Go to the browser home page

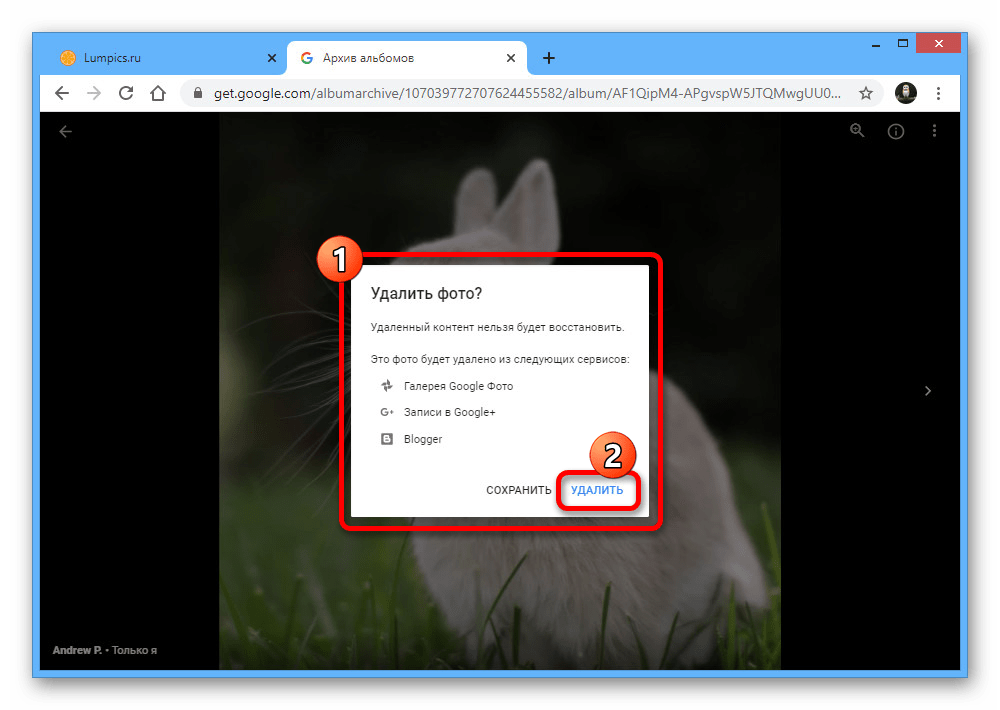tap(157, 93)
